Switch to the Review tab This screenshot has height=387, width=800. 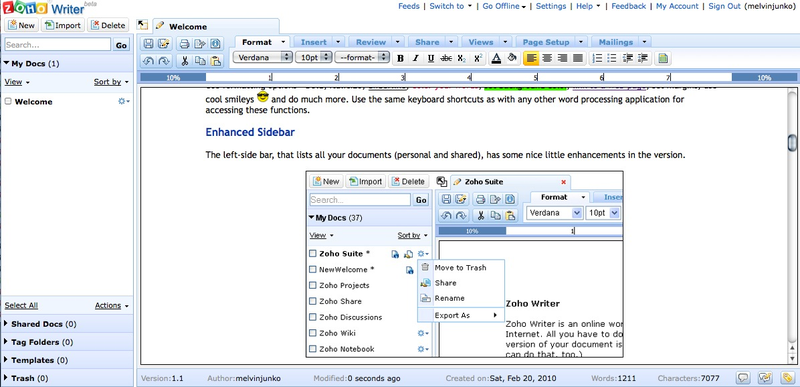click(x=371, y=42)
